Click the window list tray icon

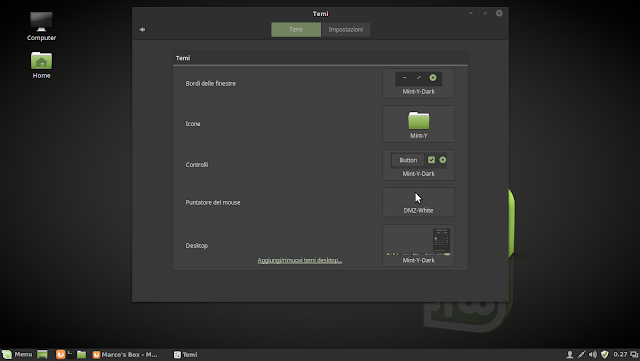click(634, 354)
